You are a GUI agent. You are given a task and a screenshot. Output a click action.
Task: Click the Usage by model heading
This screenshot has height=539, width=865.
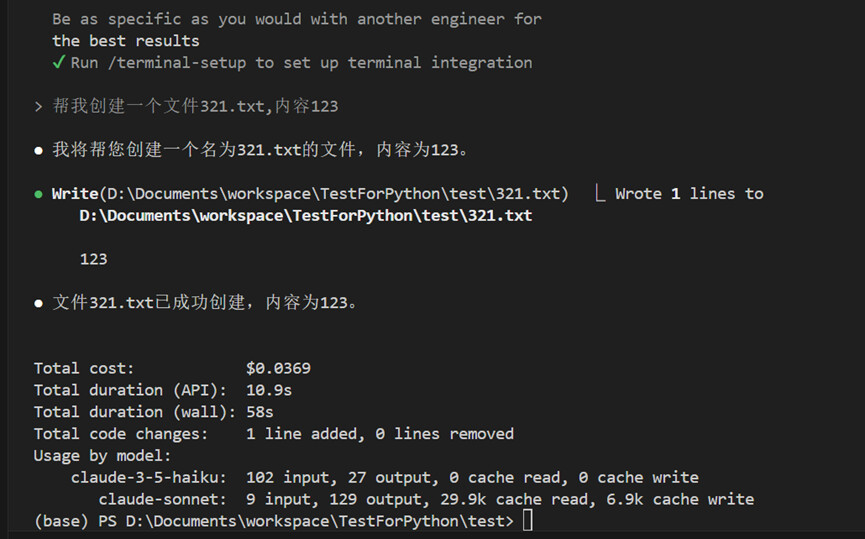[103, 456]
